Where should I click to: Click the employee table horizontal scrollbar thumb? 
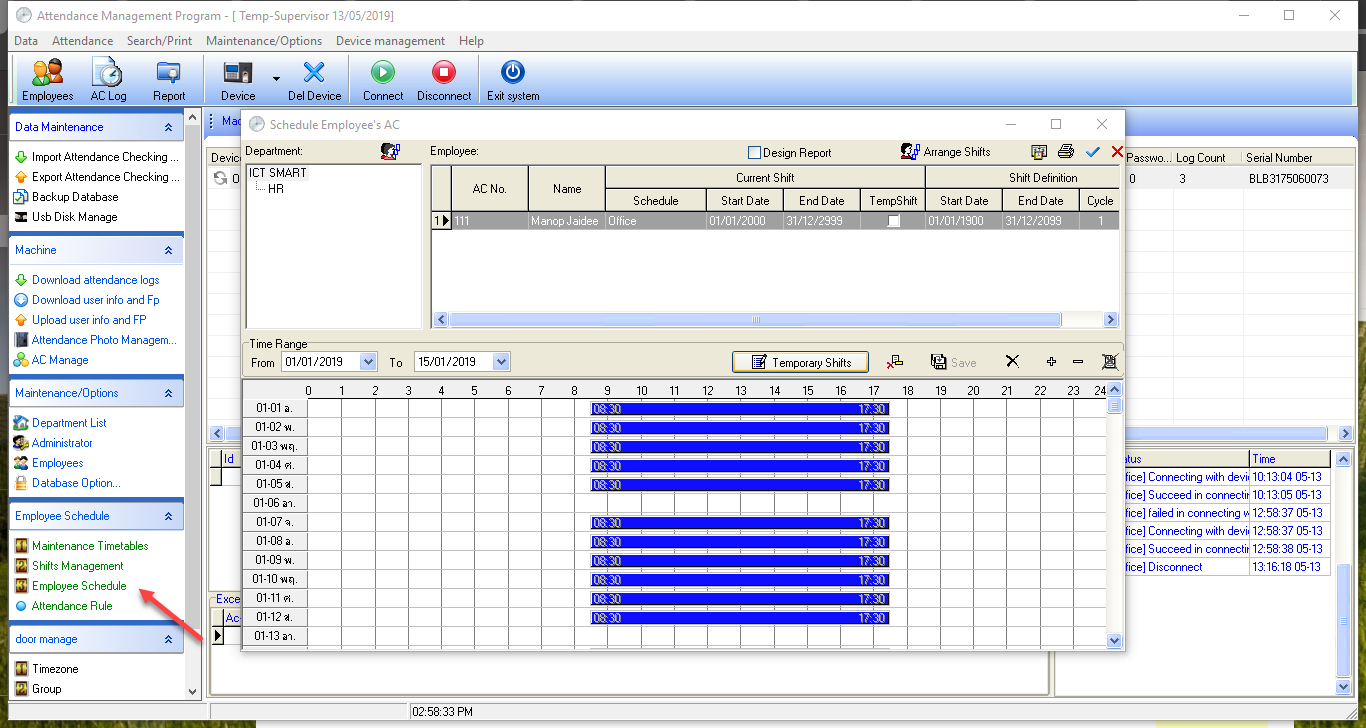point(755,320)
